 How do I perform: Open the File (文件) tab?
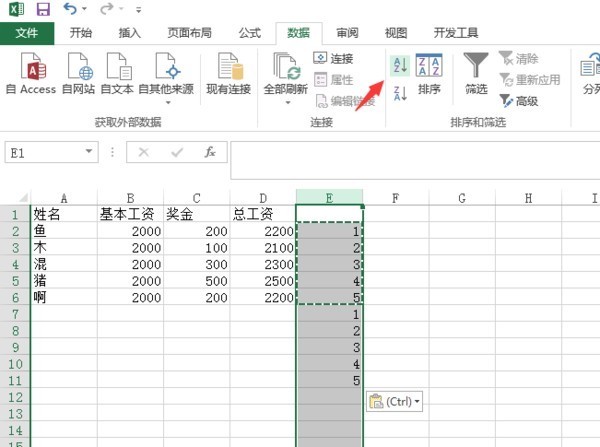coord(27,33)
